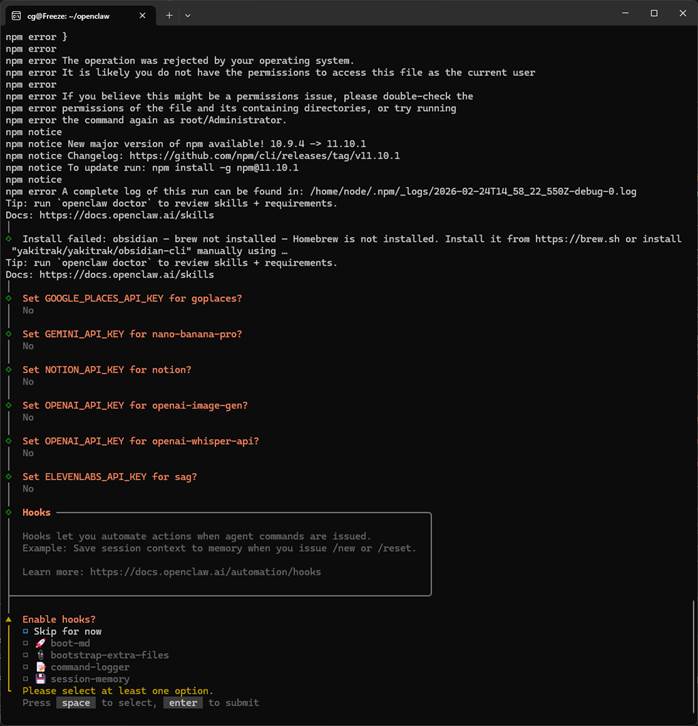The height and width of the screenshot is (726, 698).
Task: Close the cg@Freeze openclaw tab
Action: click(141, 14)
